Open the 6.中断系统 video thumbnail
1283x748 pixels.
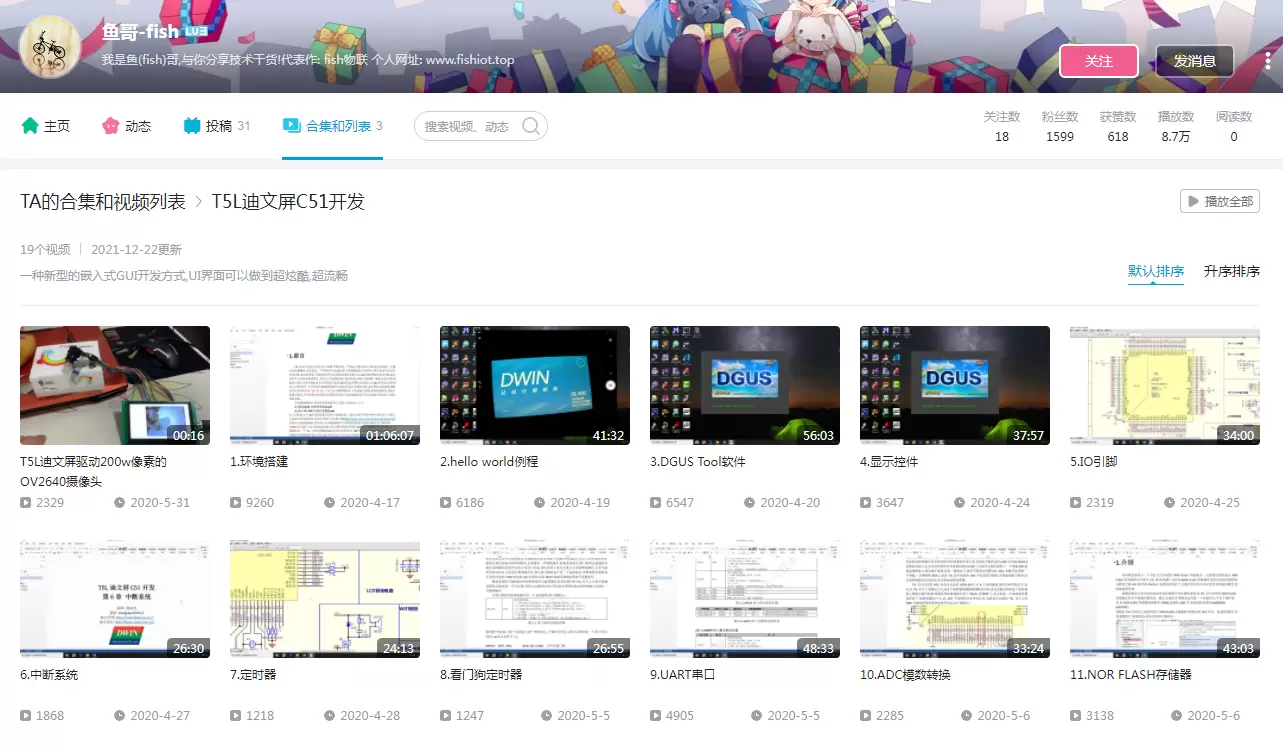(115, 599)
